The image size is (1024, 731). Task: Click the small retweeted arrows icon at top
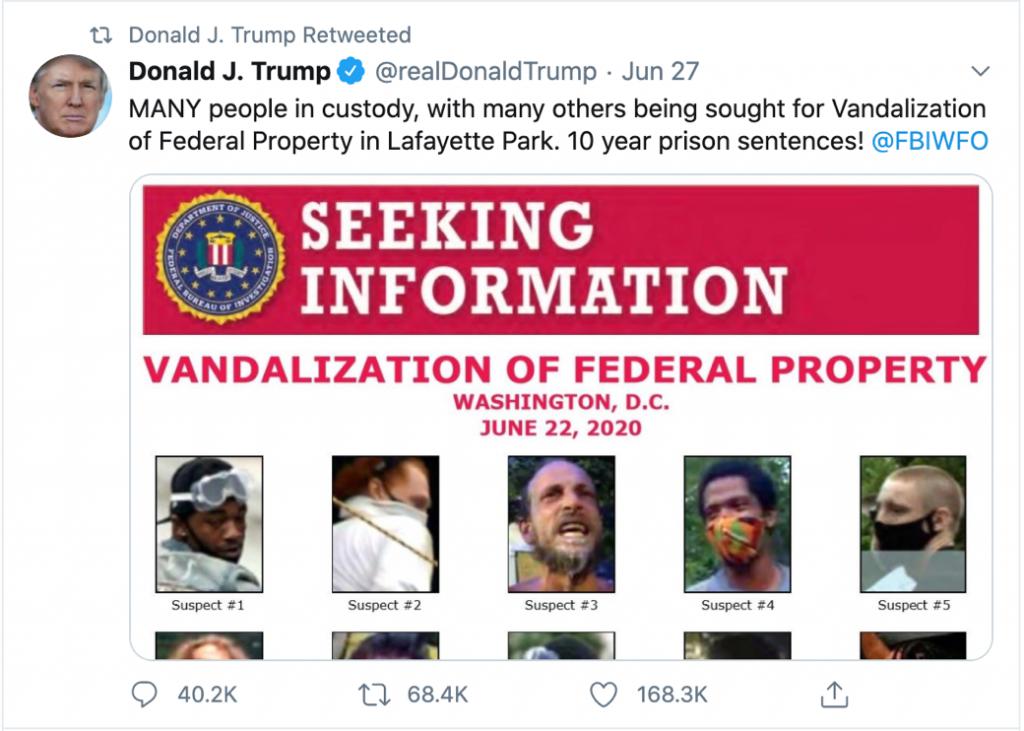(x=101, y=35)
